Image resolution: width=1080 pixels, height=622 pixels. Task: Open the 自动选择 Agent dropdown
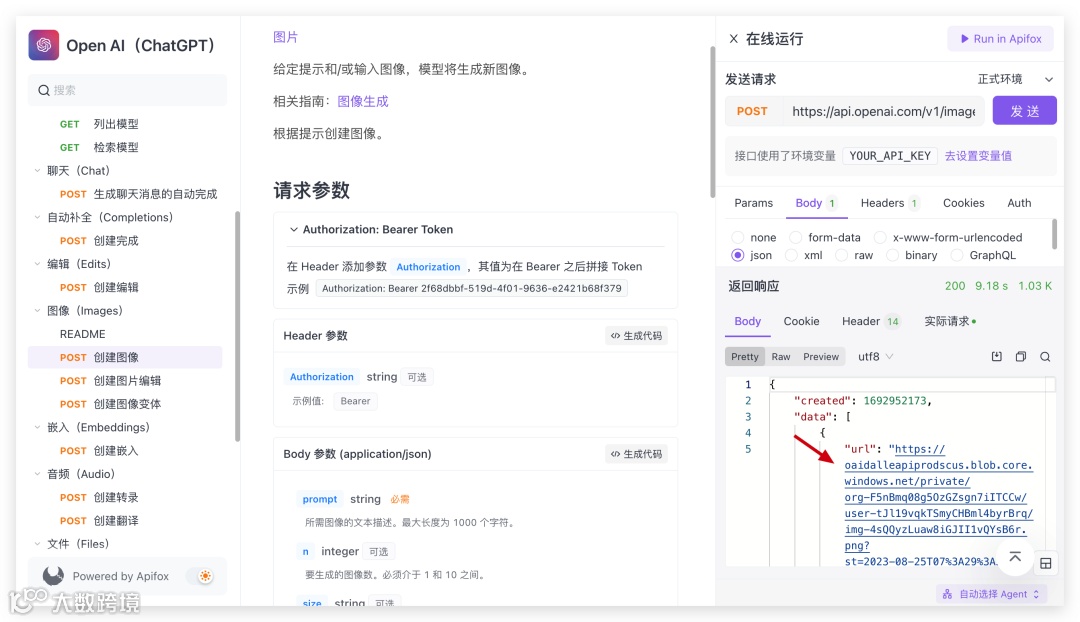[991, 594]
